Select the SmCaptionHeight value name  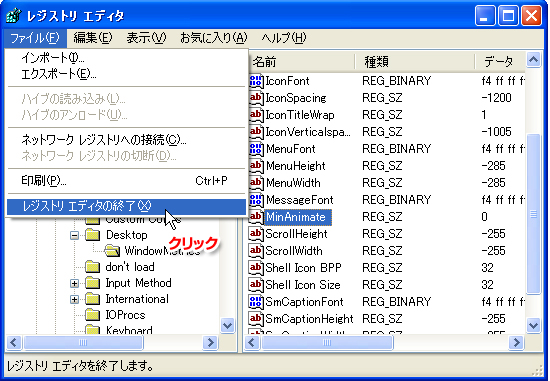coord(309,319)
